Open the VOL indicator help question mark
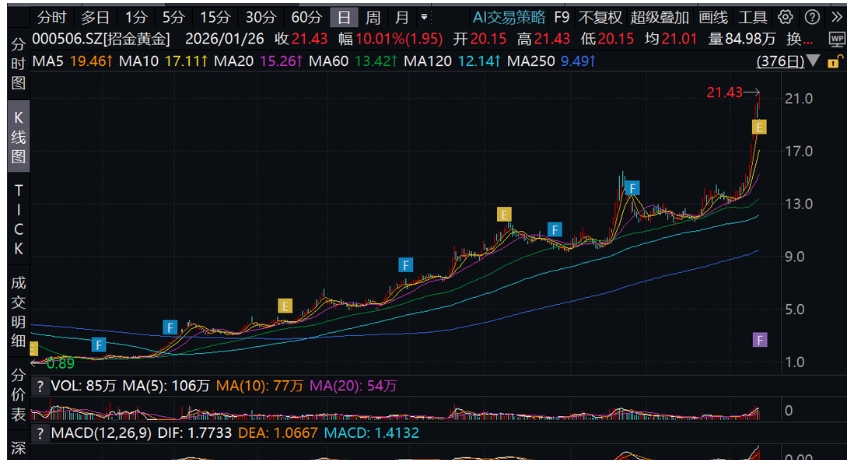 [40, 386]
